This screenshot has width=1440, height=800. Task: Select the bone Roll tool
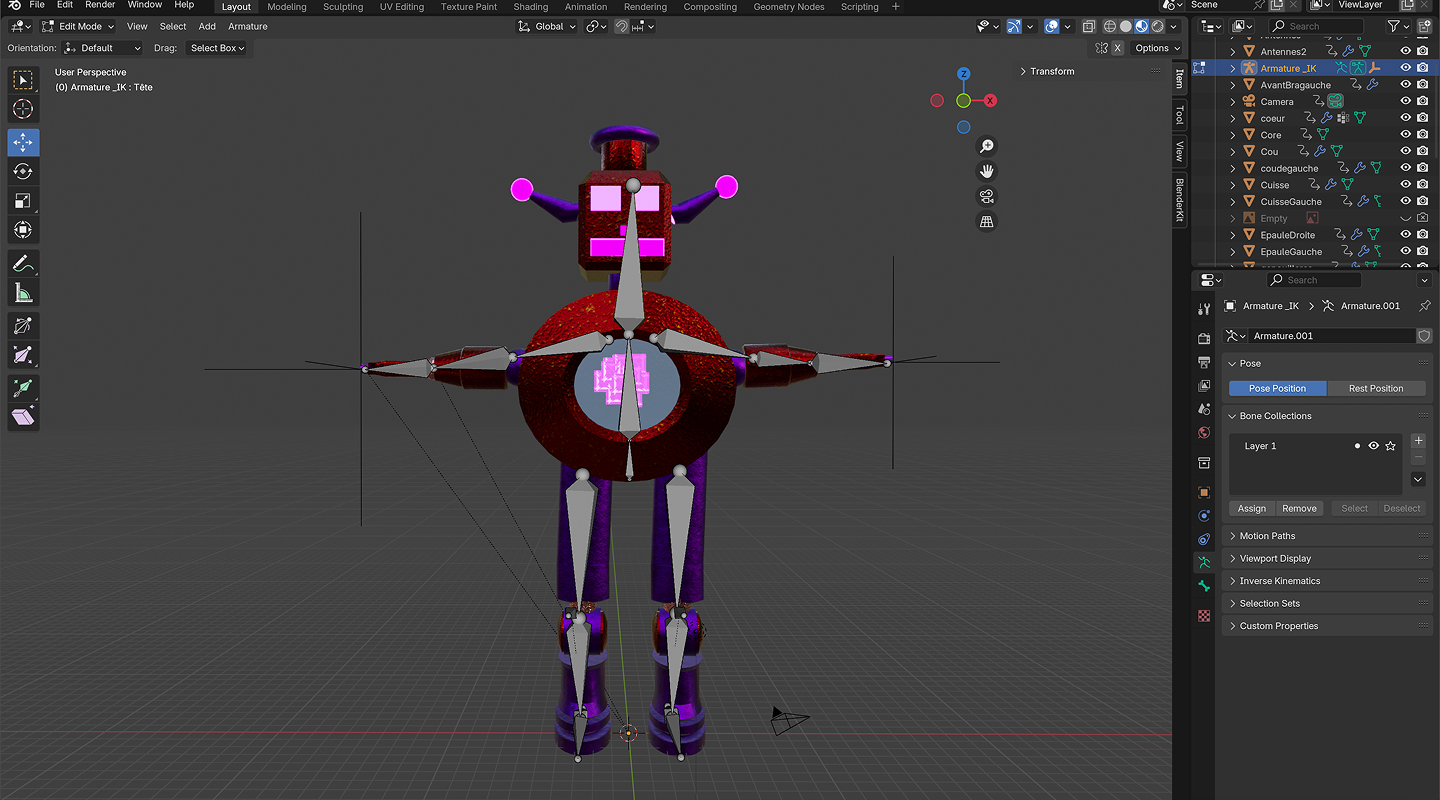[x=23, y=326]
